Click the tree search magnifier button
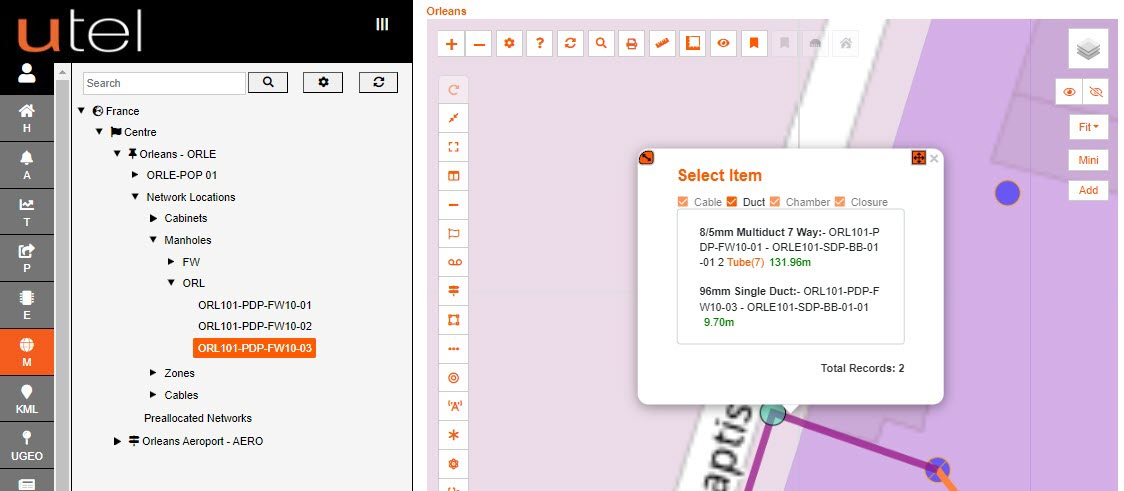Viewport: 1124px width, 491px height. pyautogui.click(x=268, y=82)
